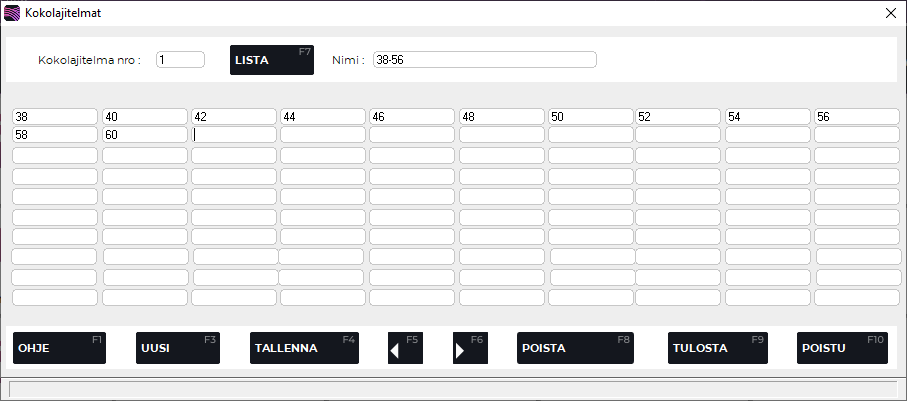The width and height of the screenshot is (907, 401).
Task: Click the Kokolajitelma nro input field
Action: 180,60
